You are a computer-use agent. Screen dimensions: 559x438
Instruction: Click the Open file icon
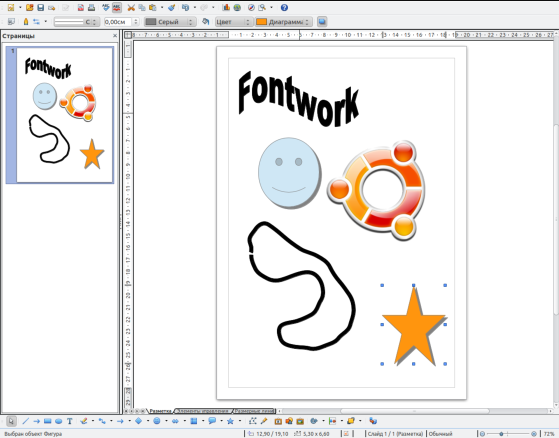click(30, 7)
